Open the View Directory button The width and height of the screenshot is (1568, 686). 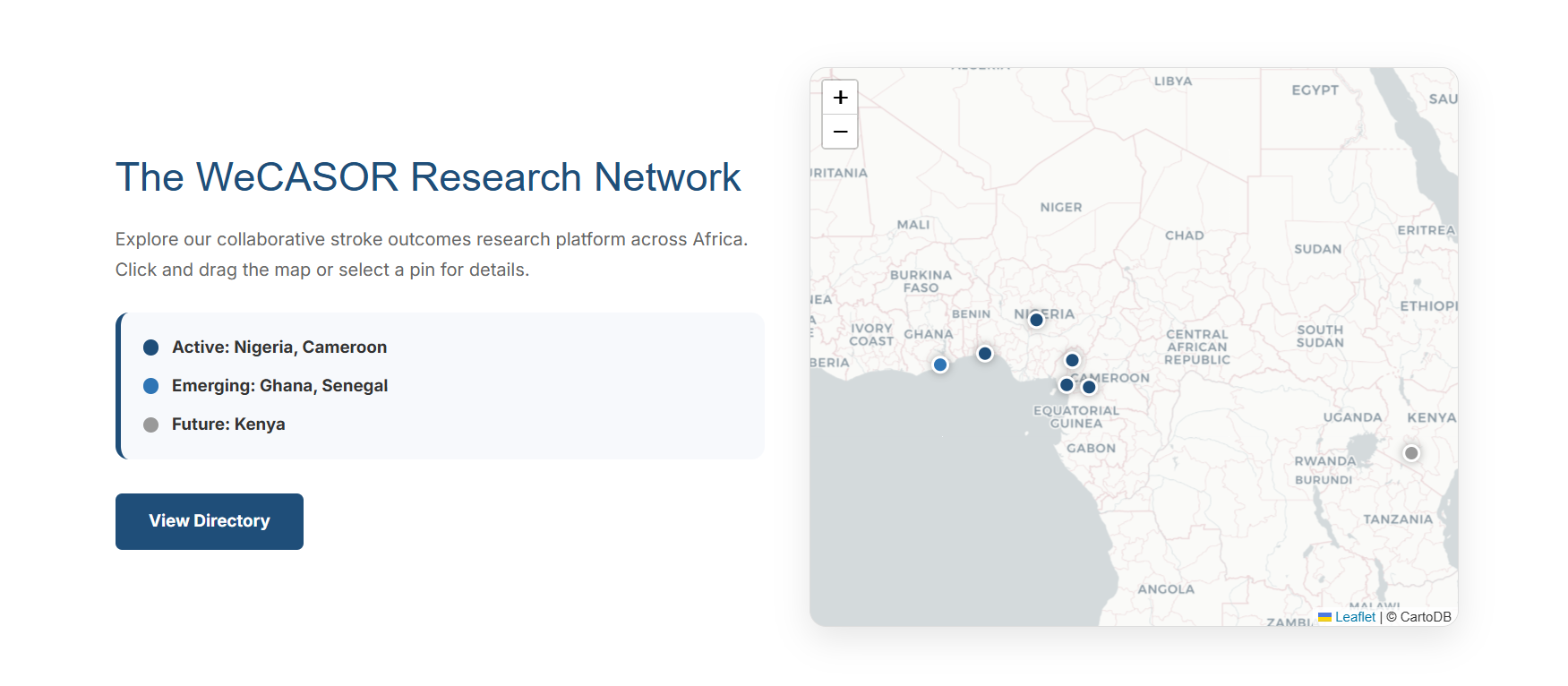[210, 521]
